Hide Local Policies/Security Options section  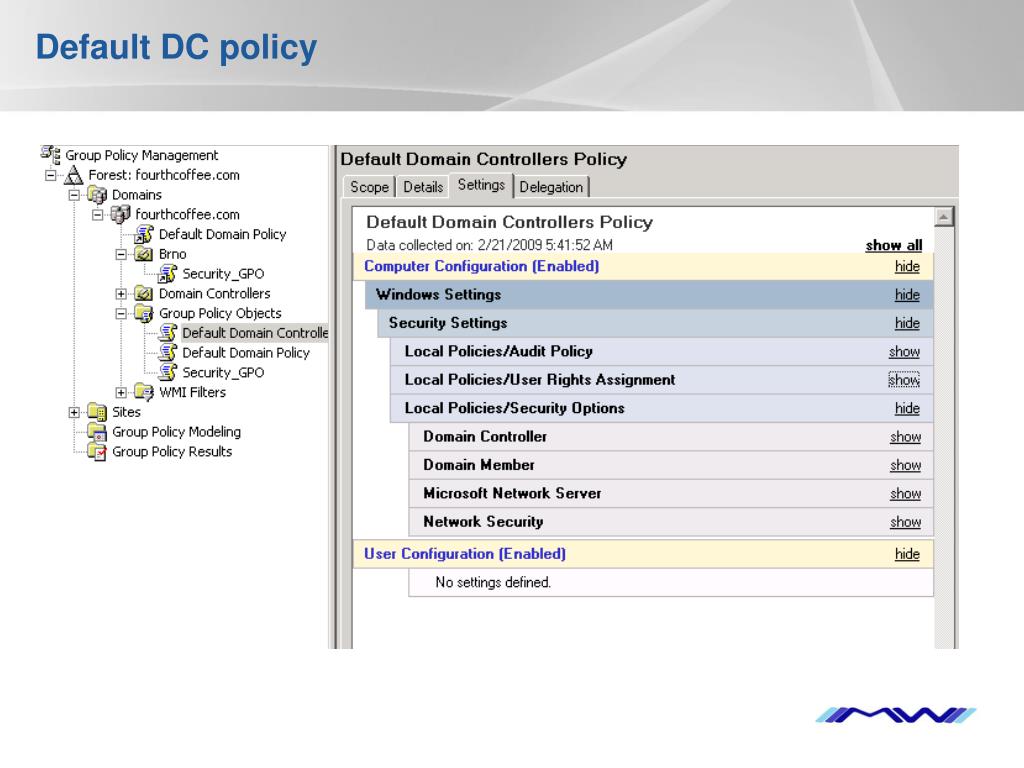coord(907,408)
